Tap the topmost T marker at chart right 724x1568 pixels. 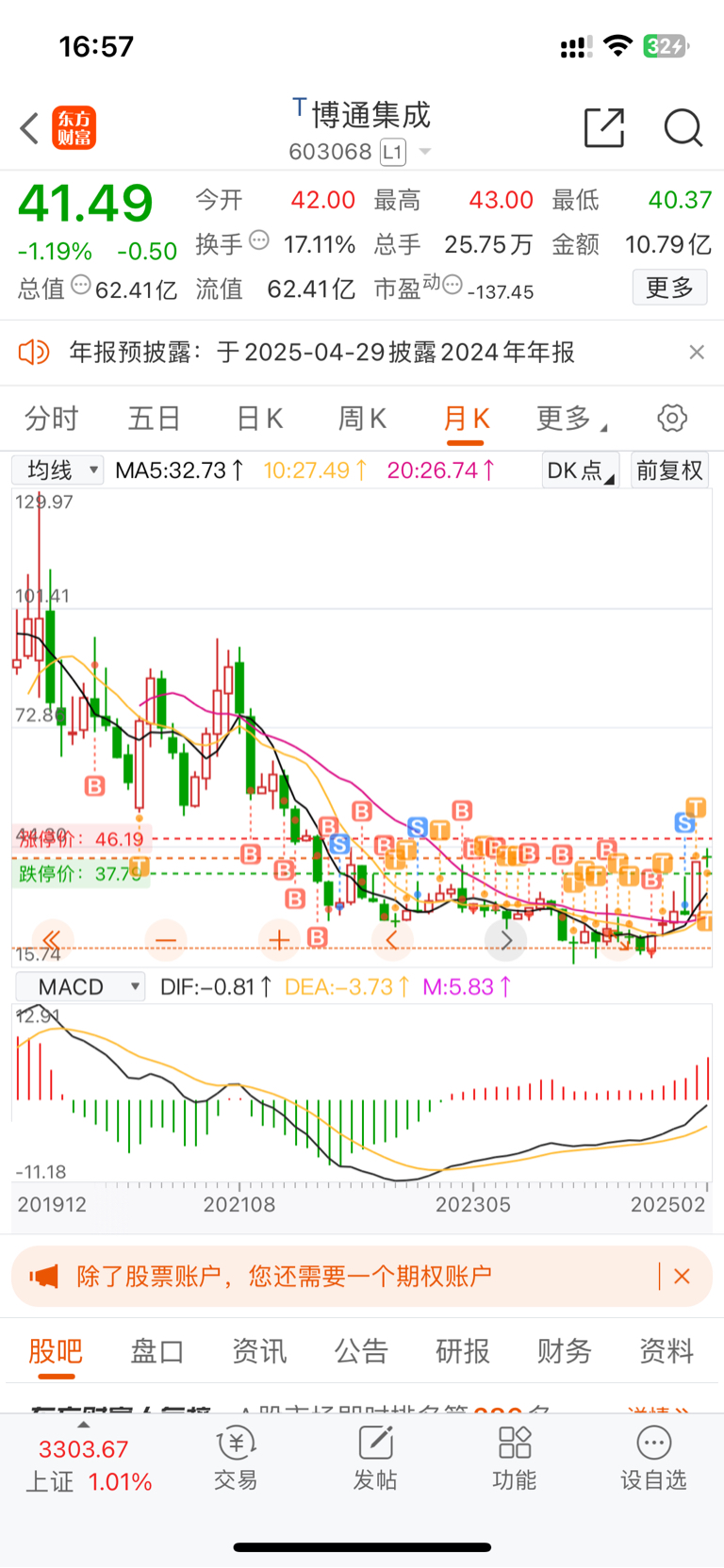click(x=696, y=807)
